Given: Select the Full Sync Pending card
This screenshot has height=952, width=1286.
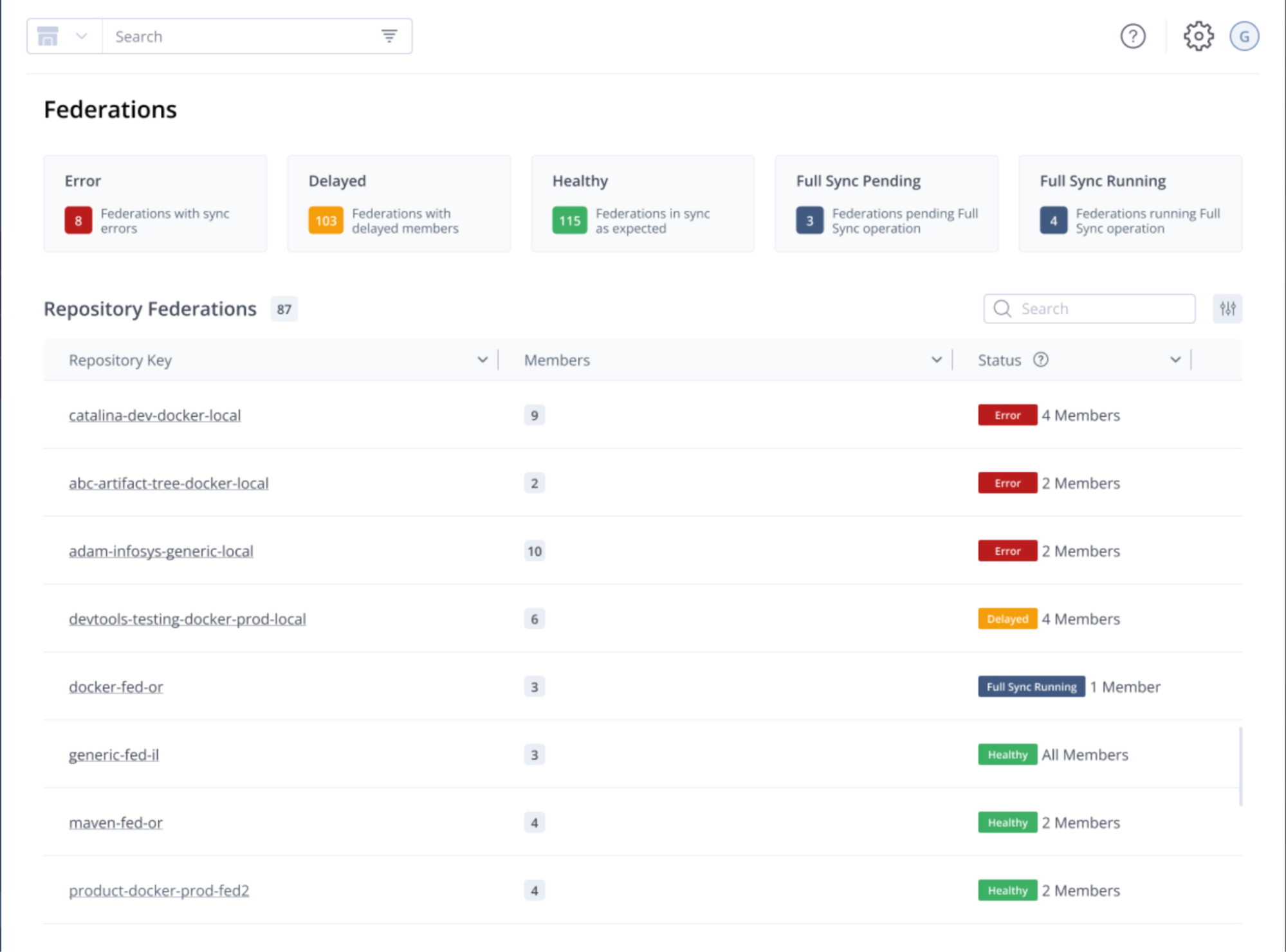Looking at the screenshot, I should pos(886,203).
